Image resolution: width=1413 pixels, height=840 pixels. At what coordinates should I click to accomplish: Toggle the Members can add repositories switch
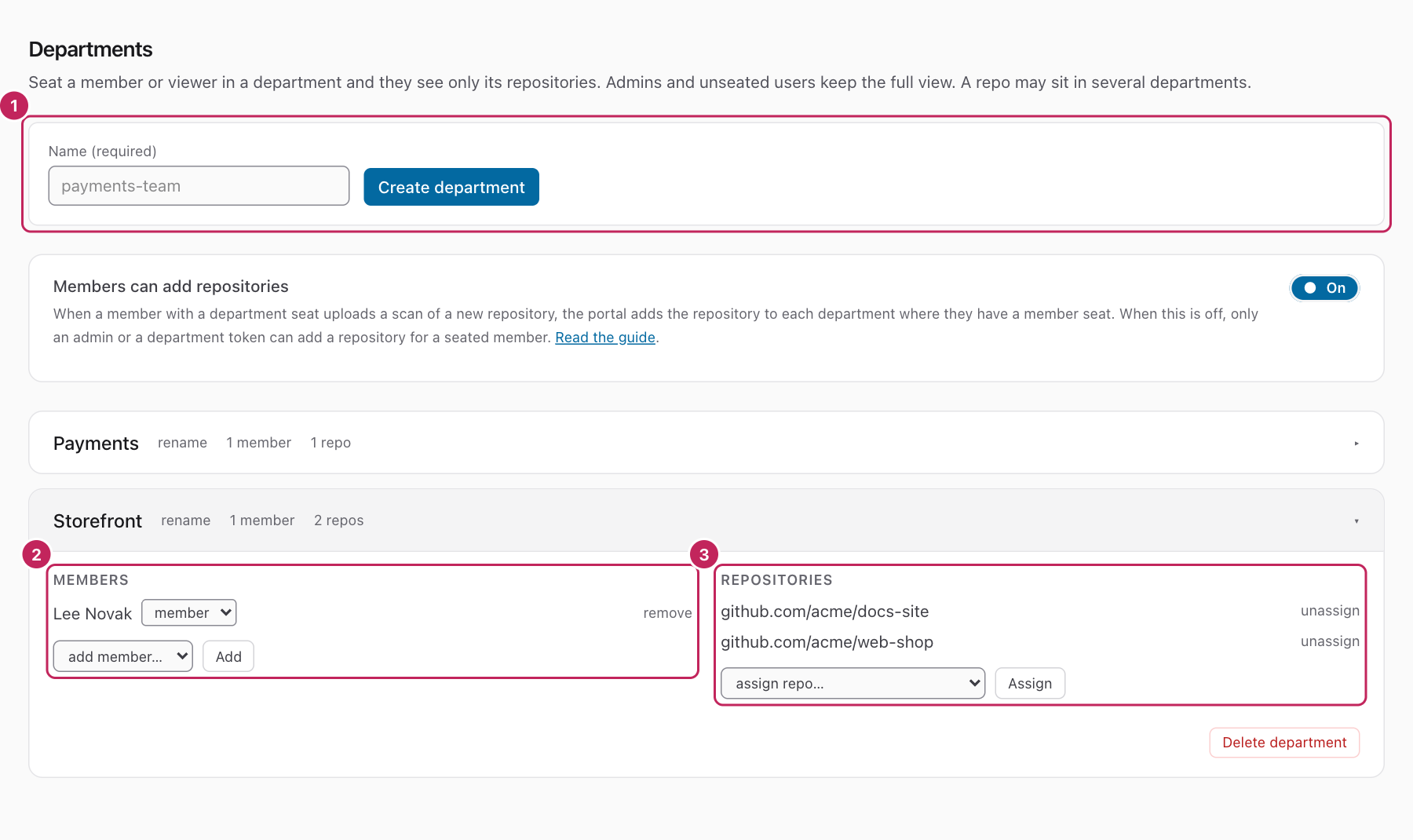(1324, 288)
